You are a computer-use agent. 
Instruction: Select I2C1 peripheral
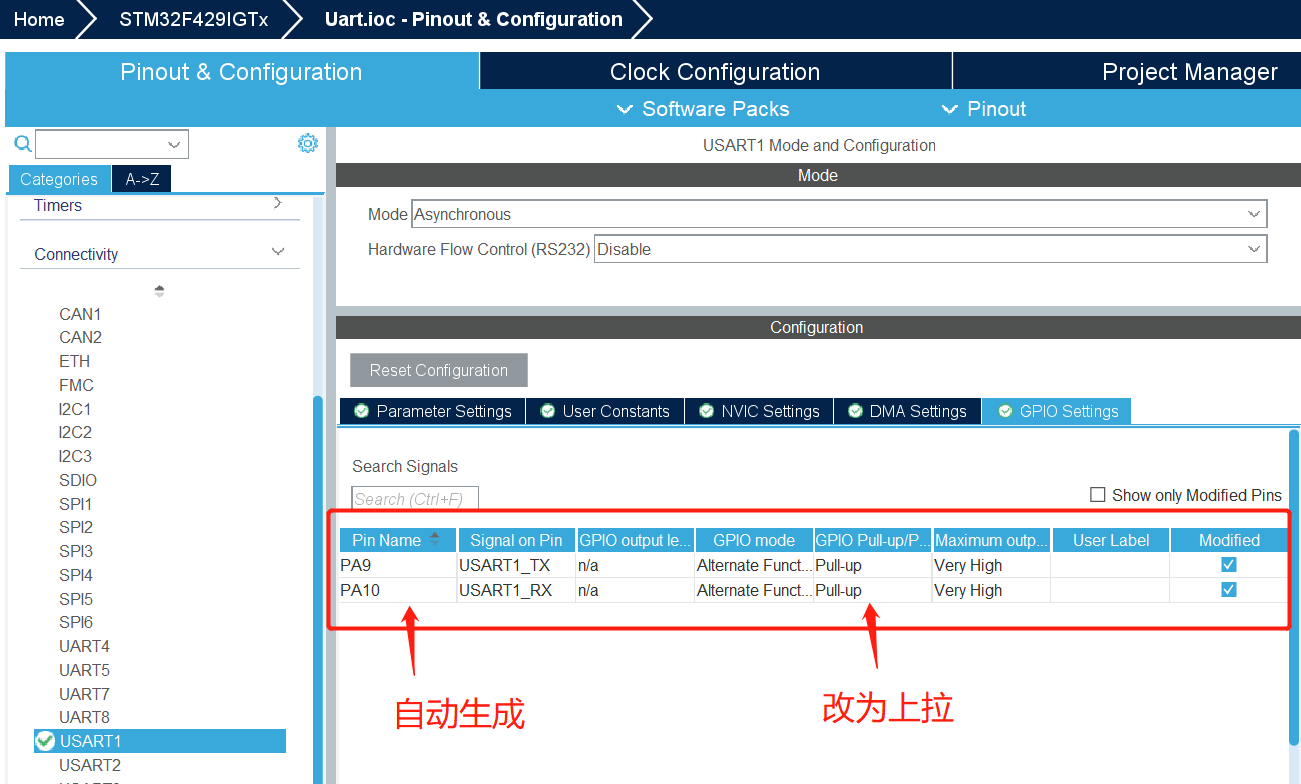tap(75, 409)
